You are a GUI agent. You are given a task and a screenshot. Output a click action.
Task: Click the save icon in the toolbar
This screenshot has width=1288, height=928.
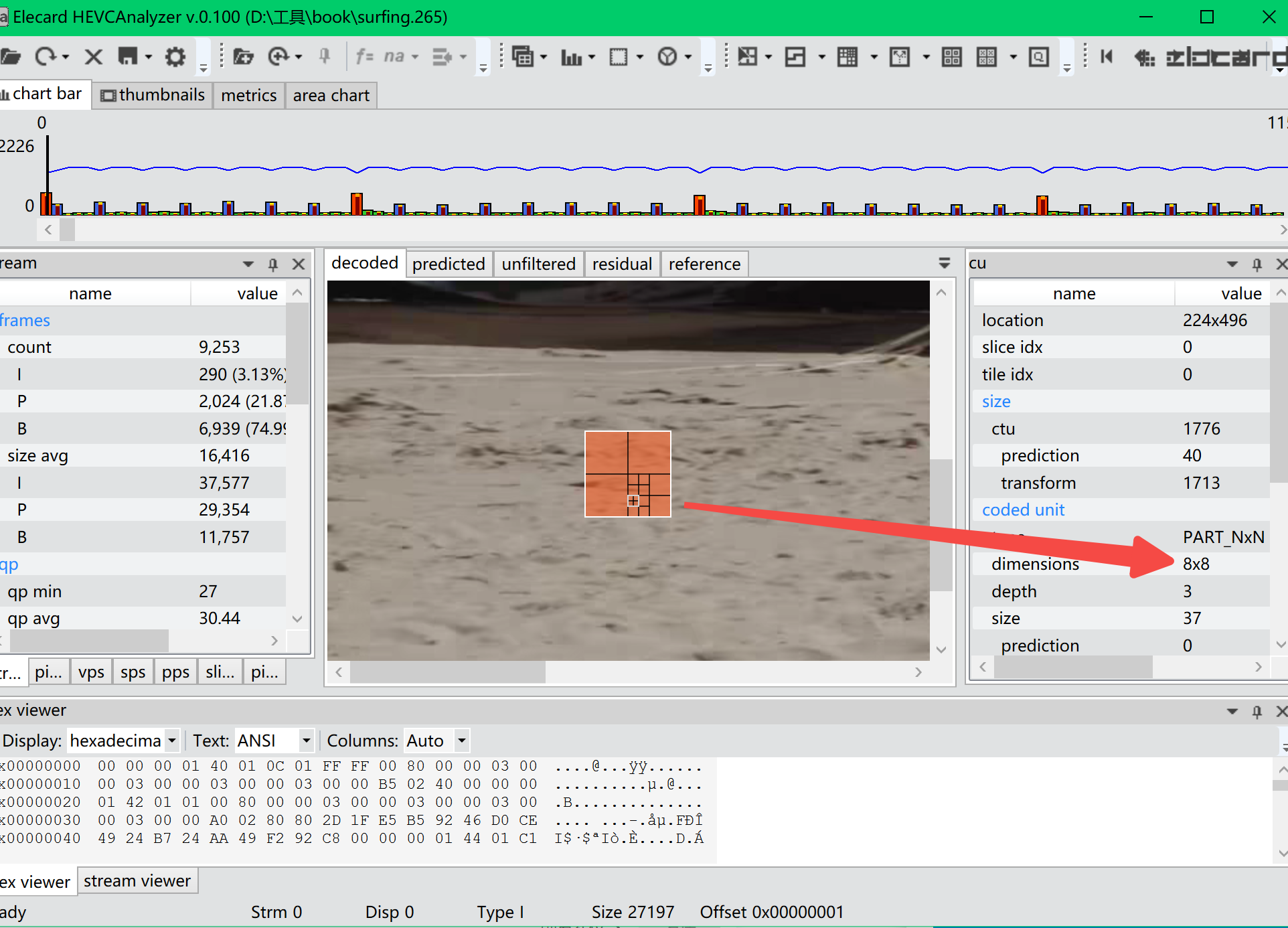click(127, 57)
